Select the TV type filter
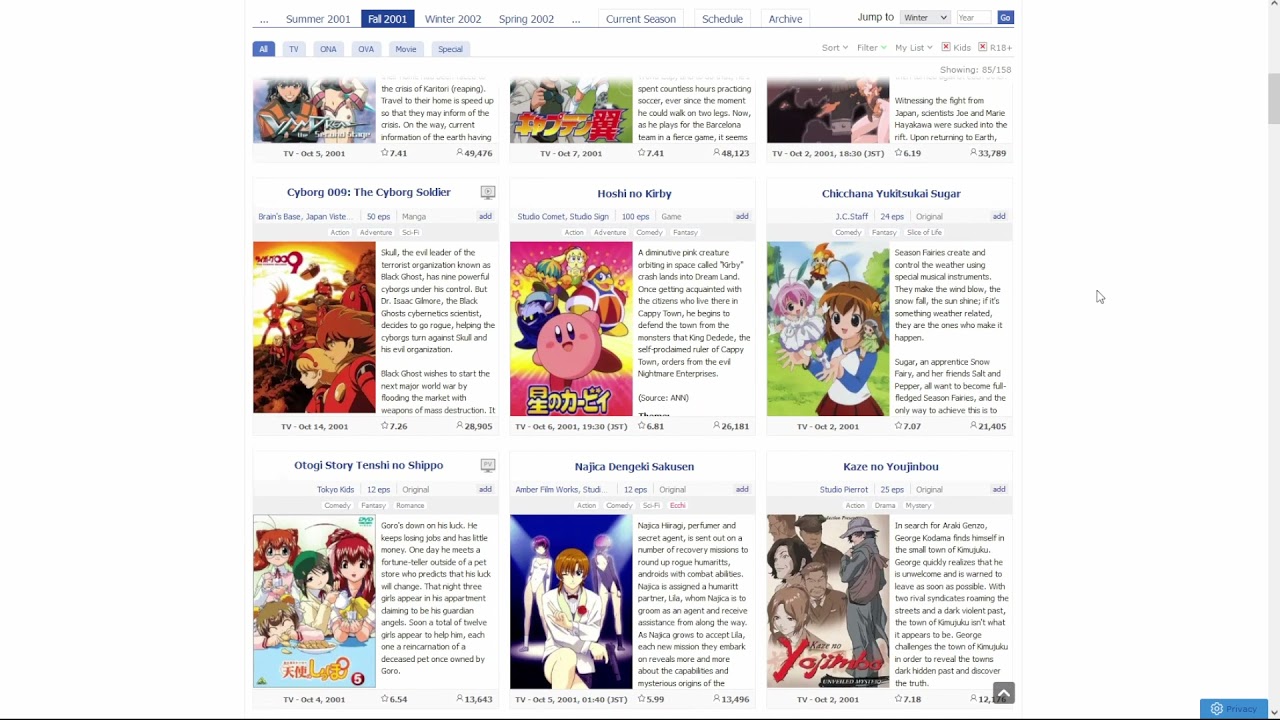Image resolution: width=1280 pixels, height=720 pixels. [x=294, y=49]
